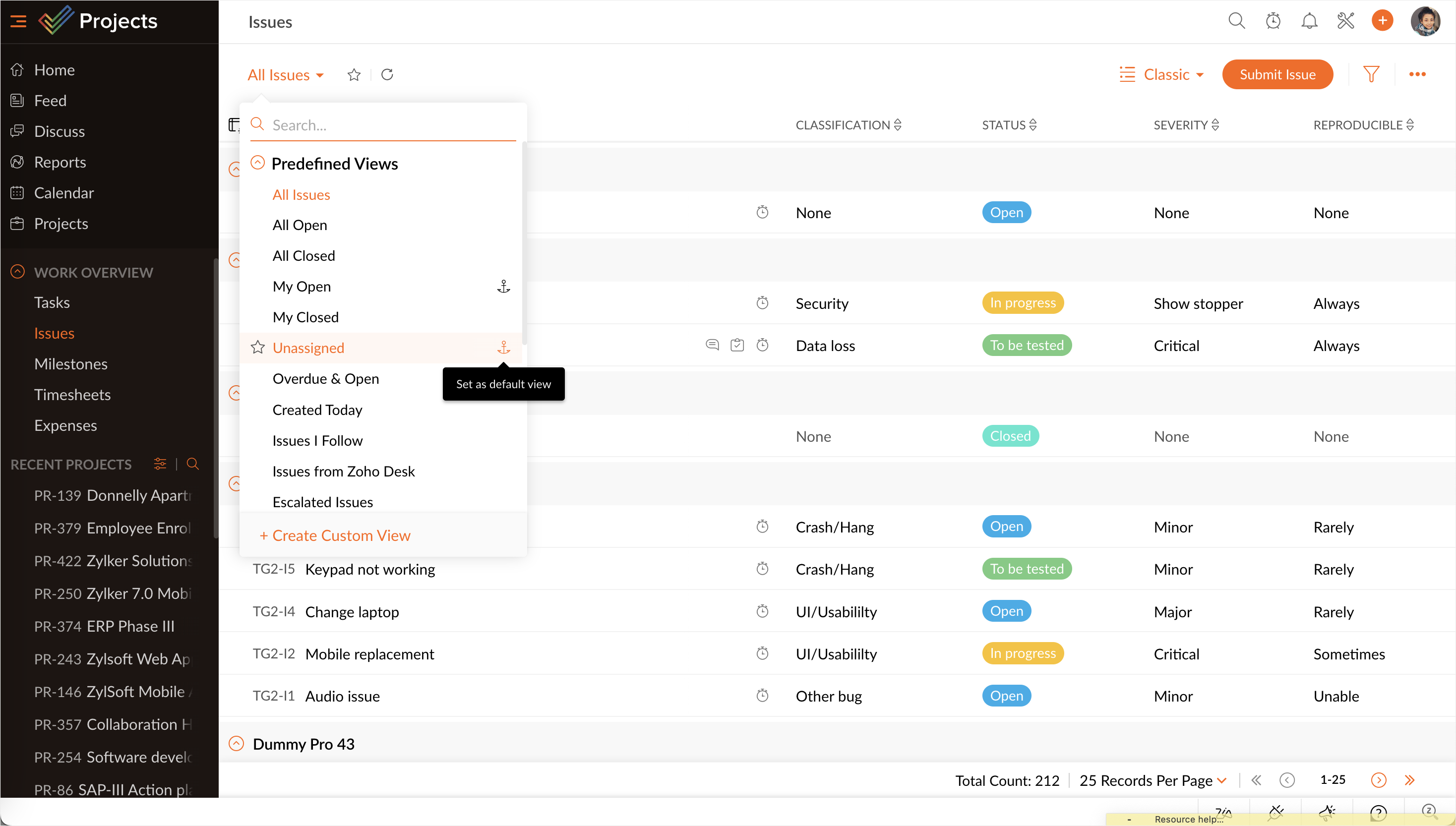Open the filter funnel icon

(x=1371, y=74)
